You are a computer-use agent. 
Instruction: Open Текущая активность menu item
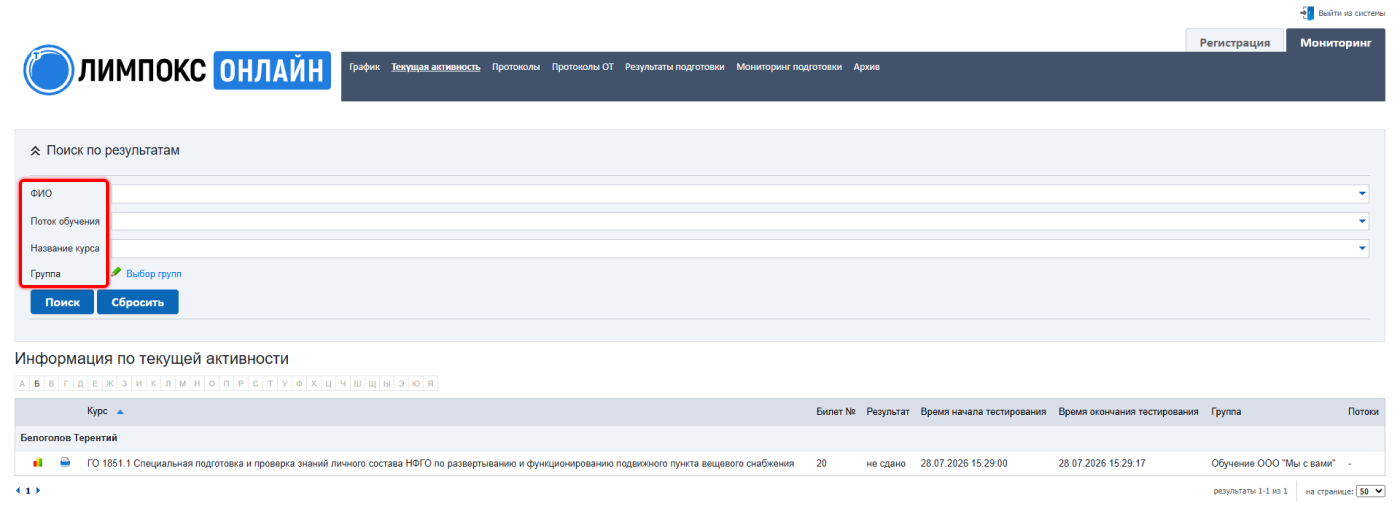click(x=436, y=67)
